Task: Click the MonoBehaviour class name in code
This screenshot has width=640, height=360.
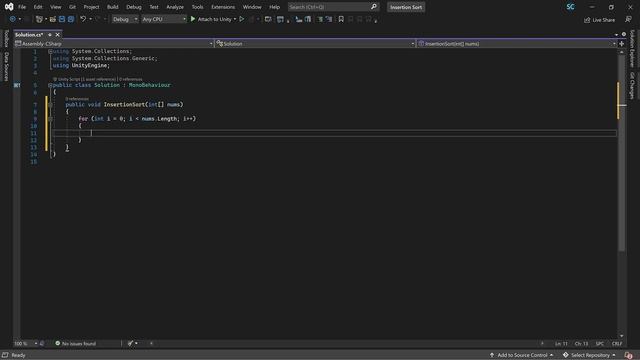Action: pyautogui.click(x=149, y=85)
